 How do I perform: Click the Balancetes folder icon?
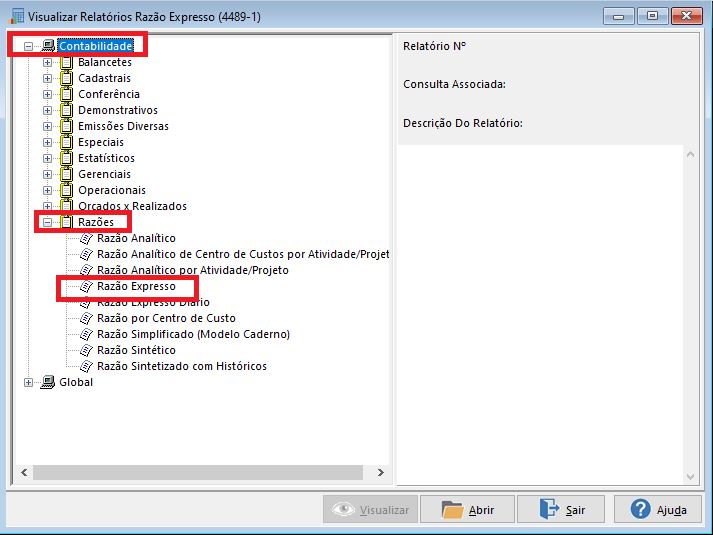[x=66, y=62]
